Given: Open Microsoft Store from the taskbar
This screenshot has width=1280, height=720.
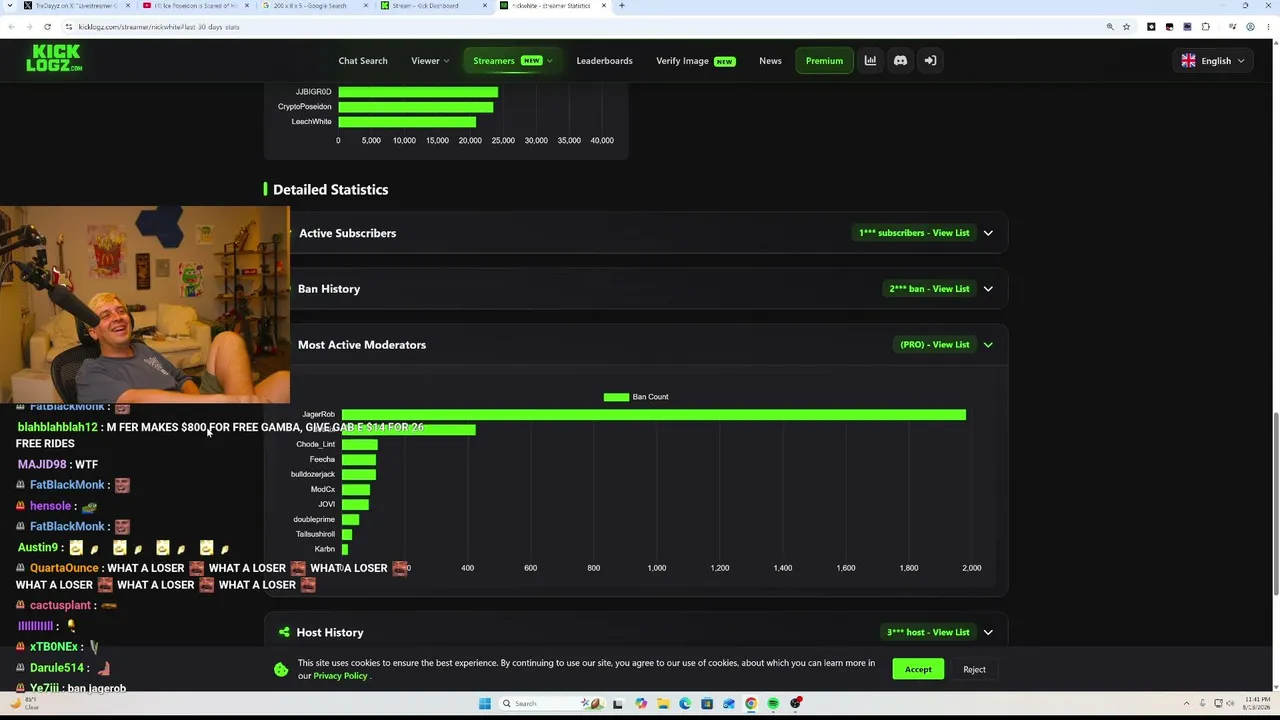Looking at the screenshot, I should (x=707, y=704).
